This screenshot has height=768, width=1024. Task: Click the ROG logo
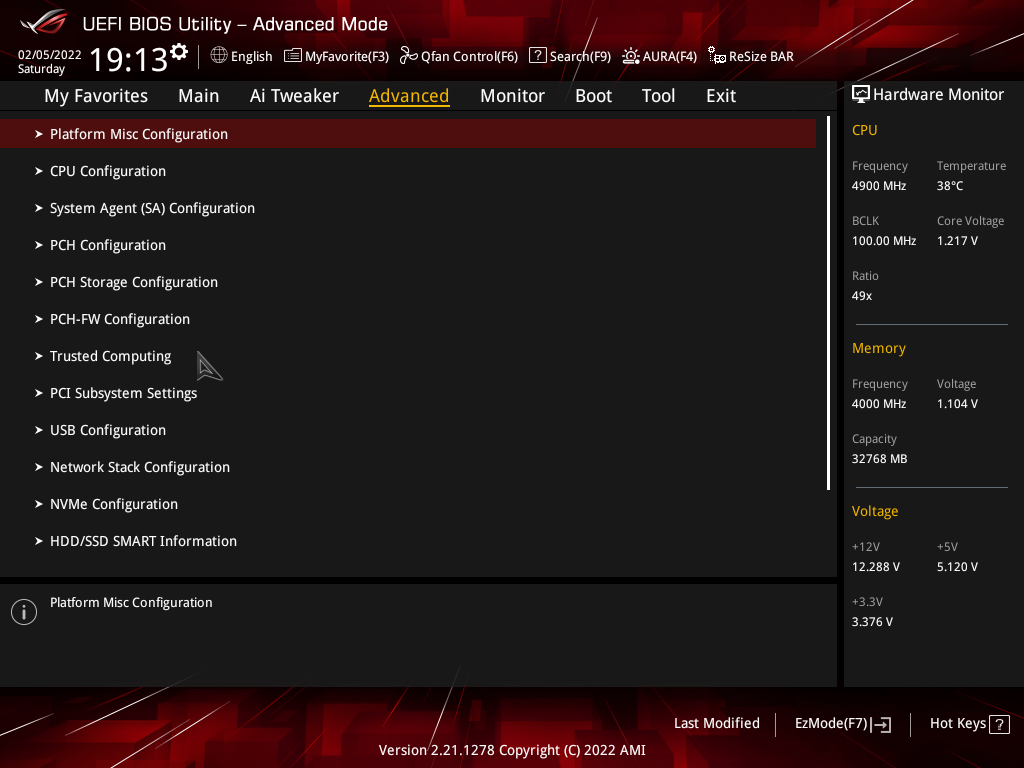(x=44, y=23)
